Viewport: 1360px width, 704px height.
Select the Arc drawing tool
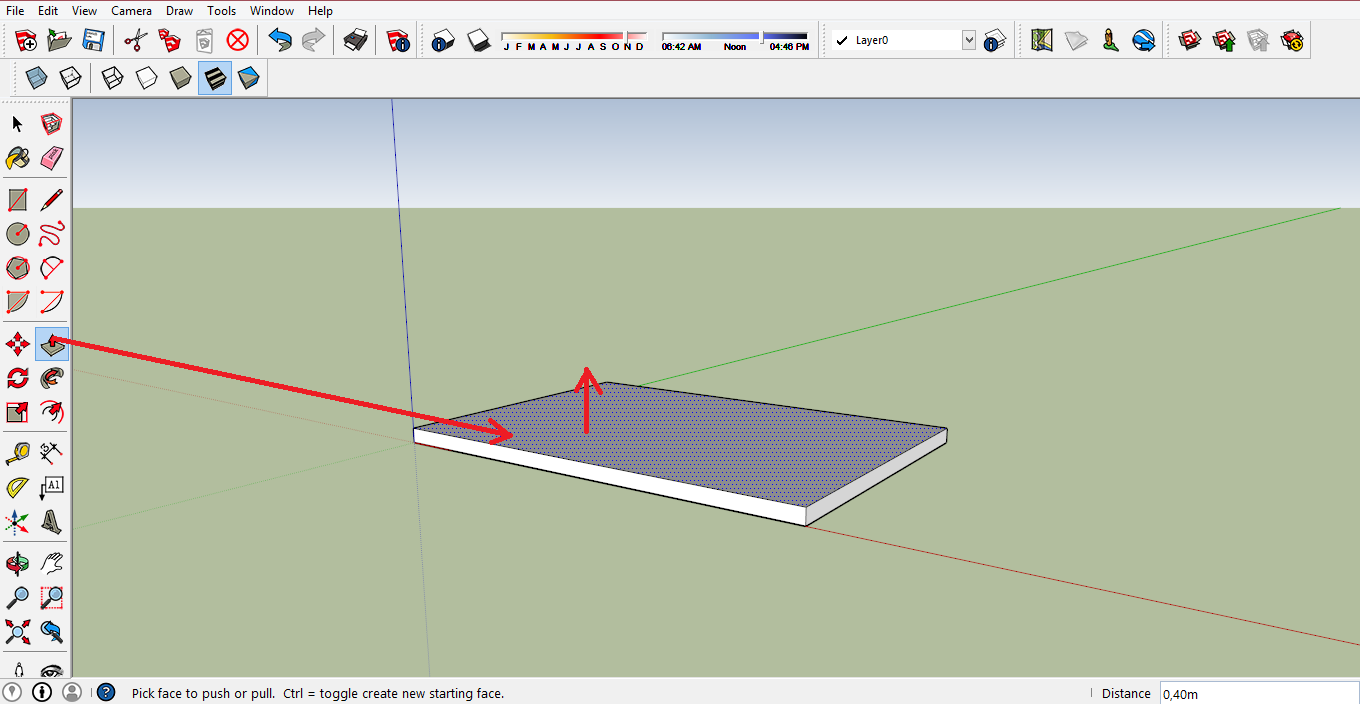click(x=52, y=268)
